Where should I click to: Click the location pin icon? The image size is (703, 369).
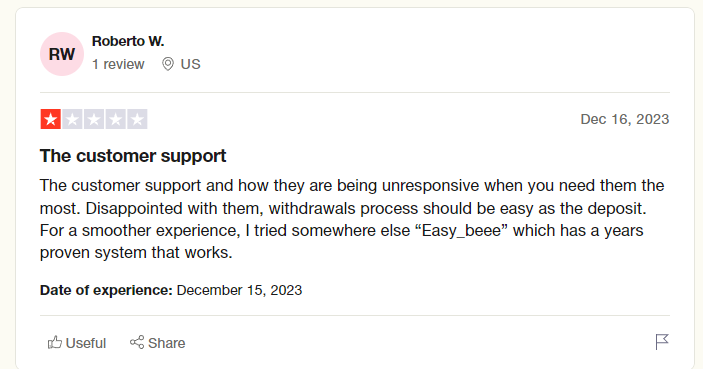tap(168, 64)
